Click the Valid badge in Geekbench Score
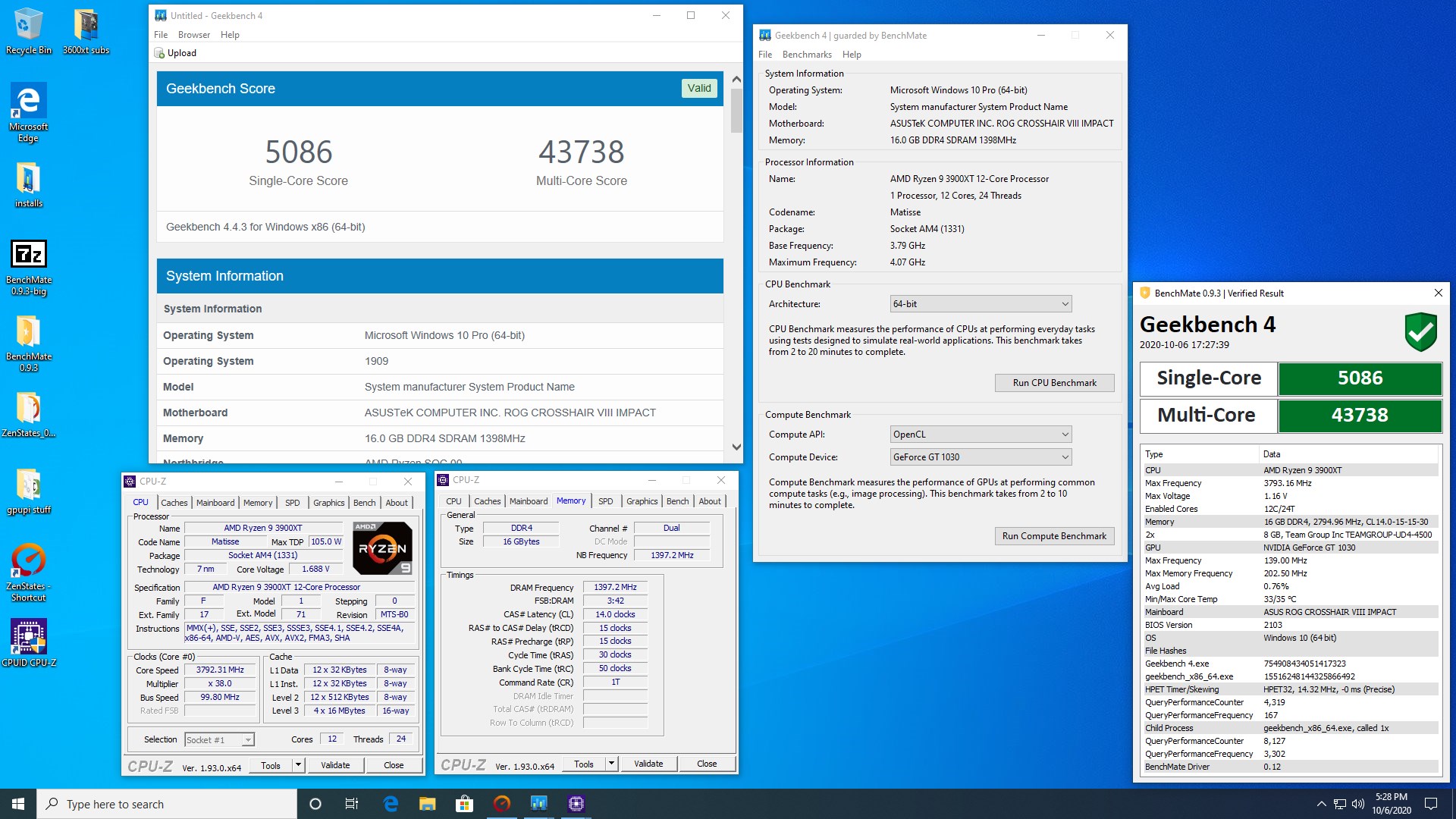This screenshot has width=1456, height=819. coord(698,88)
